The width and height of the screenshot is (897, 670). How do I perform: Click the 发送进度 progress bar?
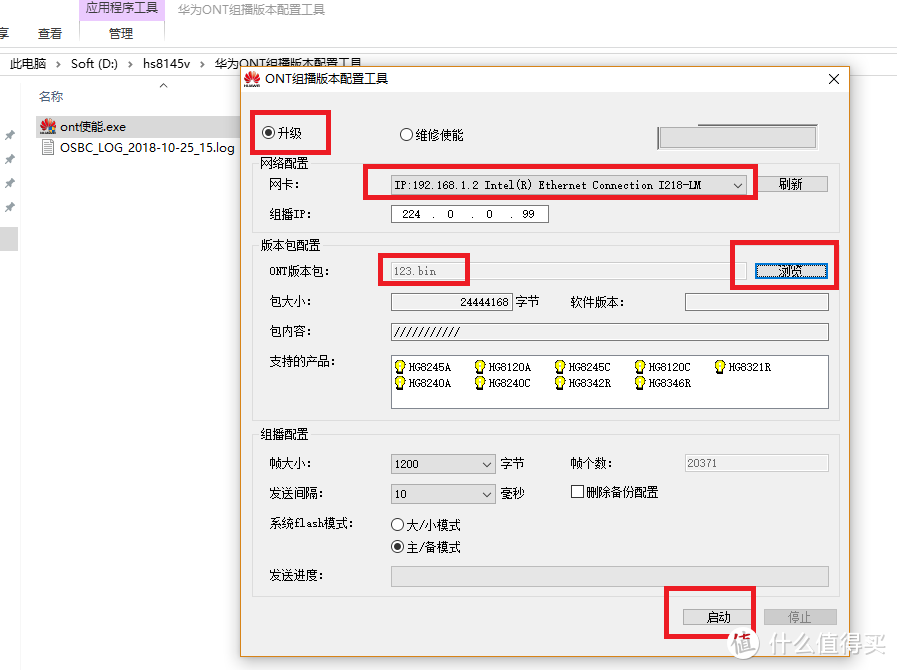[x=609, y=576]
